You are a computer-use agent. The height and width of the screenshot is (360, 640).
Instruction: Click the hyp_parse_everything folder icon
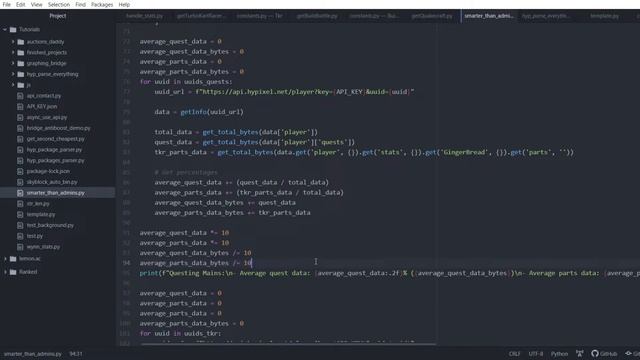click(21, 74)
